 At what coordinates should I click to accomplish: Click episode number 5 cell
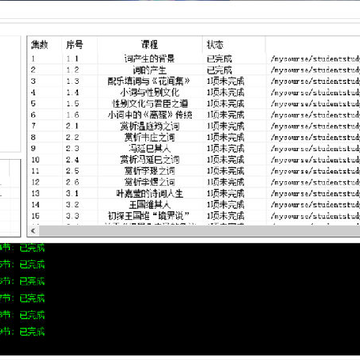click(x=33, y=104)
